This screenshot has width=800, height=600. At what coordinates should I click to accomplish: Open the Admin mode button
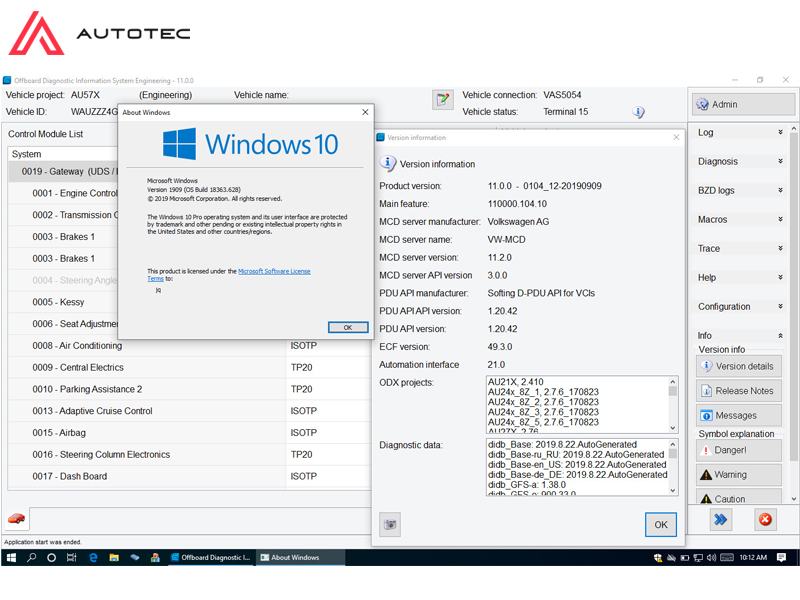tap(743, 104)
